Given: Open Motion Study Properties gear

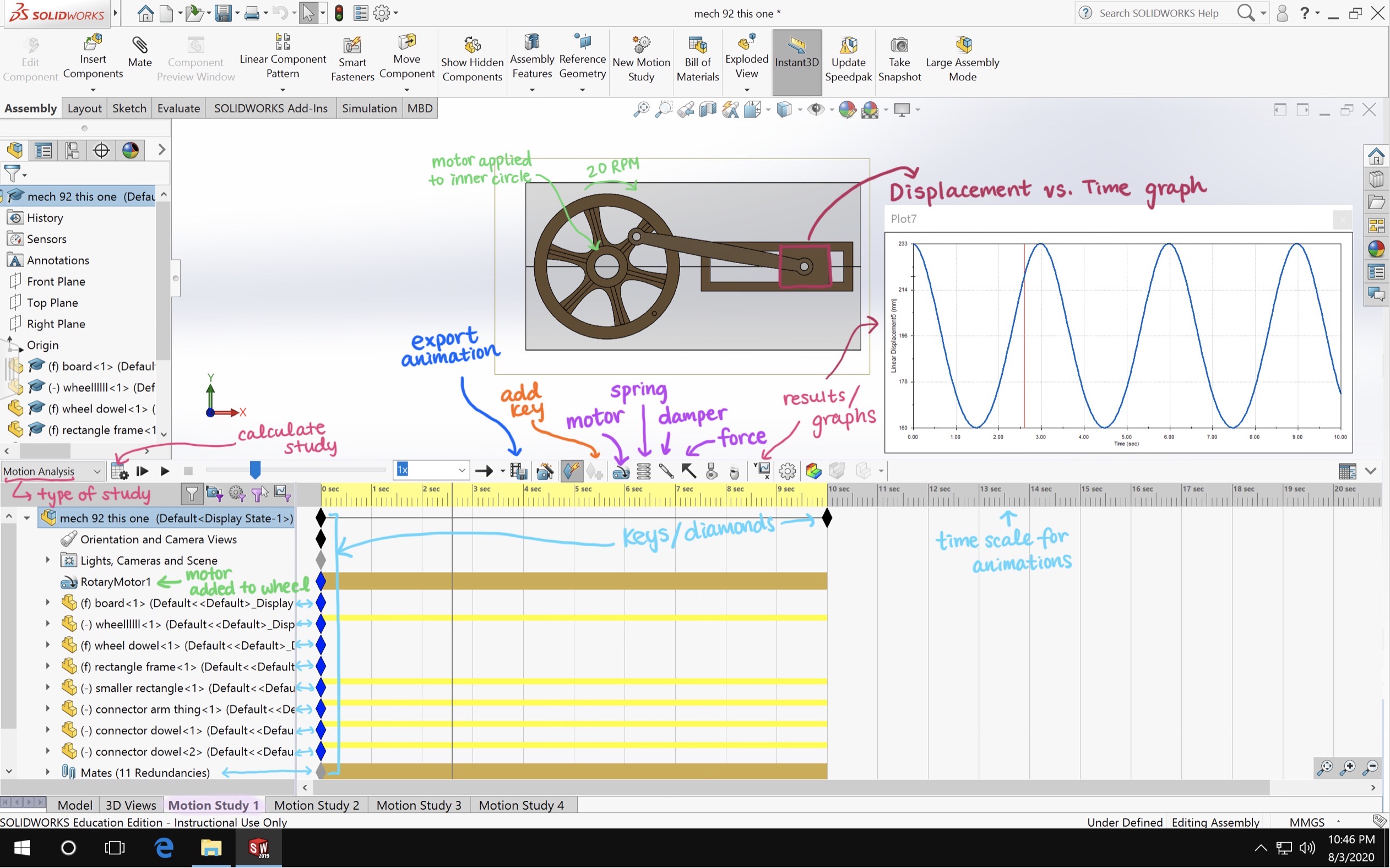Looking at the screenshot, I should pyautogui.click(x=788, y=471).
